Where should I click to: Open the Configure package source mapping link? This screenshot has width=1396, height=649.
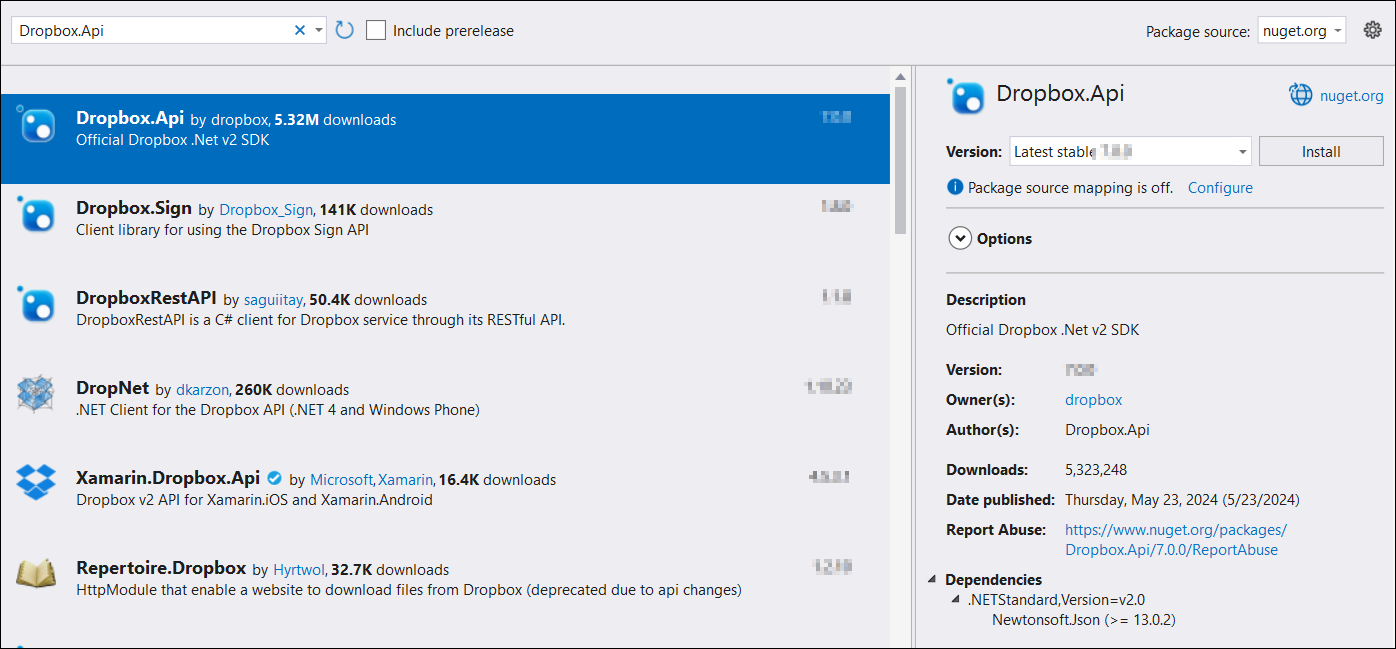point(1220,187)
